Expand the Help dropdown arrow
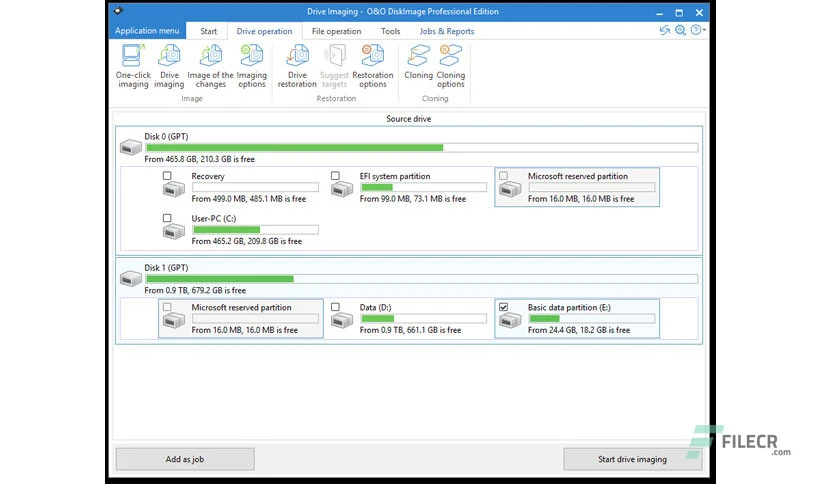This screenshot has width=836, height=484. click(x=704, y=30)
